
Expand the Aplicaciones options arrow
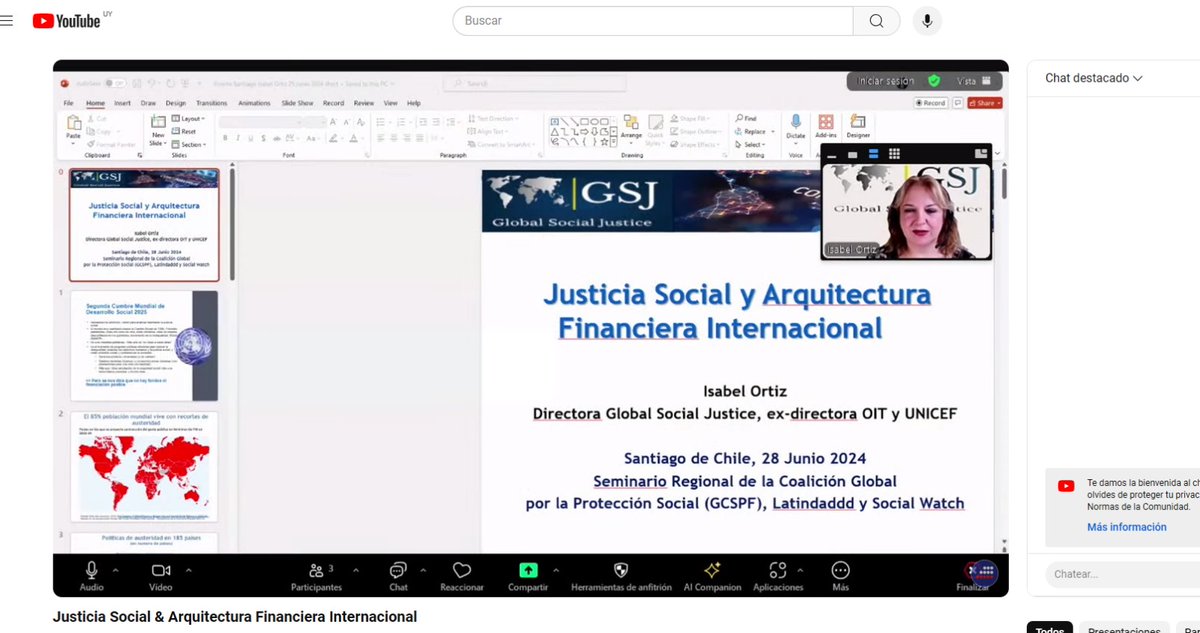pyautogui.click(x=802, y=569)
